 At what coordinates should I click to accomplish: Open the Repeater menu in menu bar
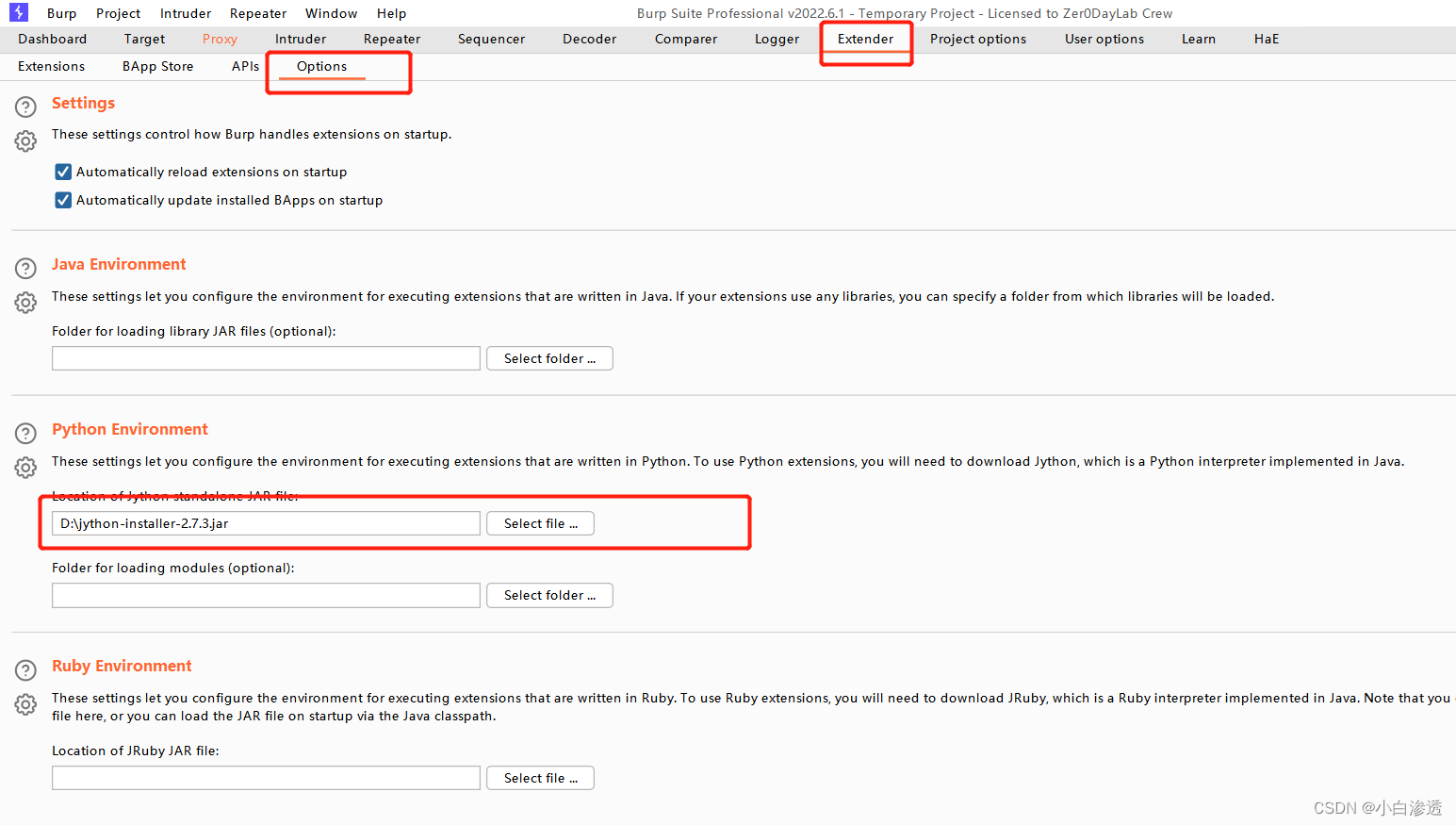point(258,13)
